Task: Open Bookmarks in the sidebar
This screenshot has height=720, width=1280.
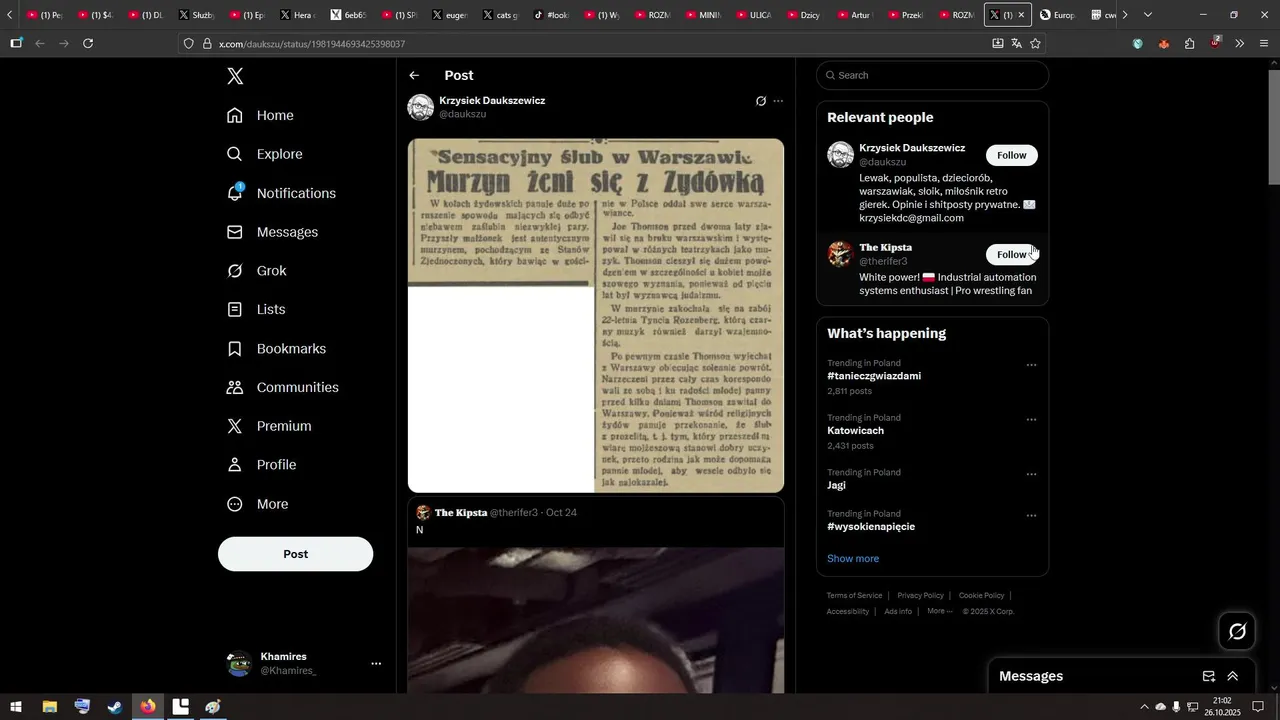Action: click(276, 349)
